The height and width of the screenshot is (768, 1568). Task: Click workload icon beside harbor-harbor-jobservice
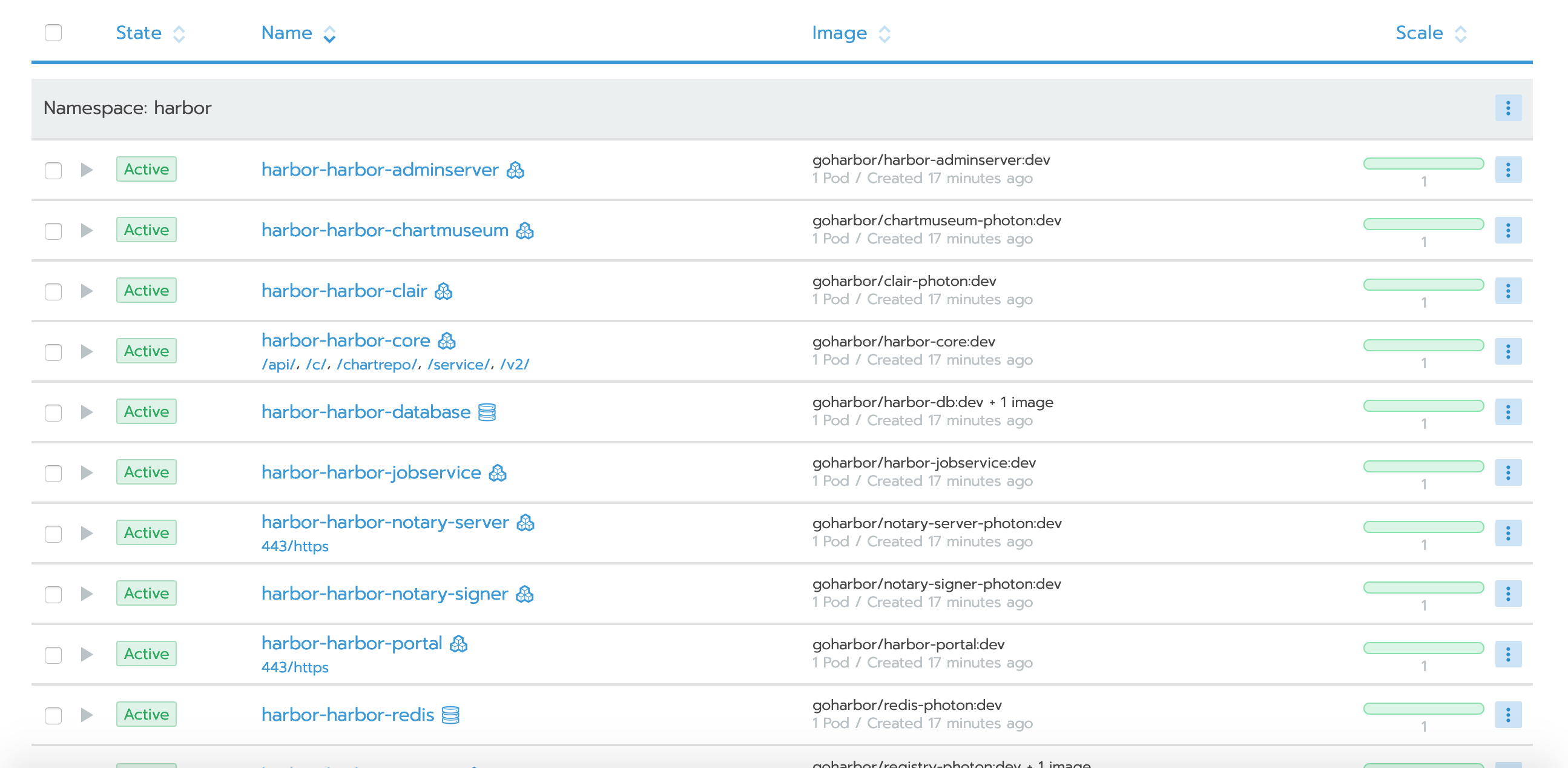[498, 472]
